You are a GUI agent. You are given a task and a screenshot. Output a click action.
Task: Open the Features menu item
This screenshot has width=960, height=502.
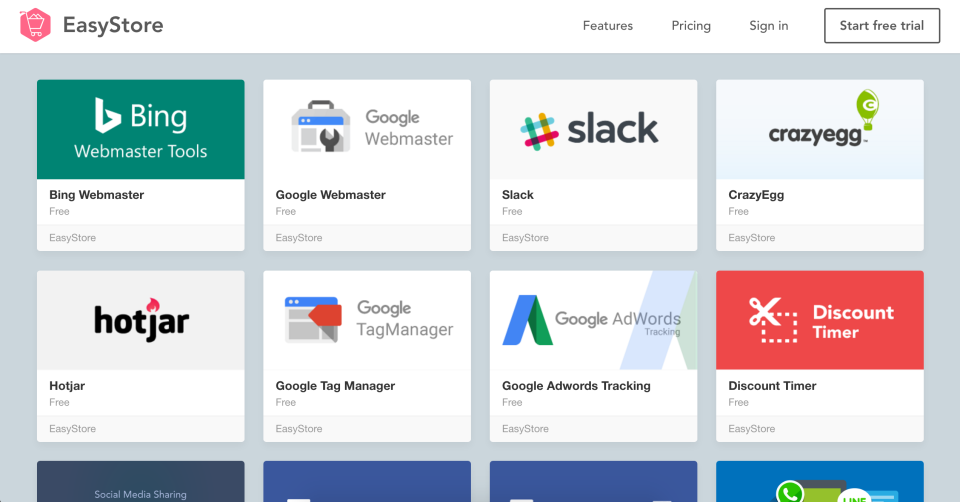coord(608,26)
